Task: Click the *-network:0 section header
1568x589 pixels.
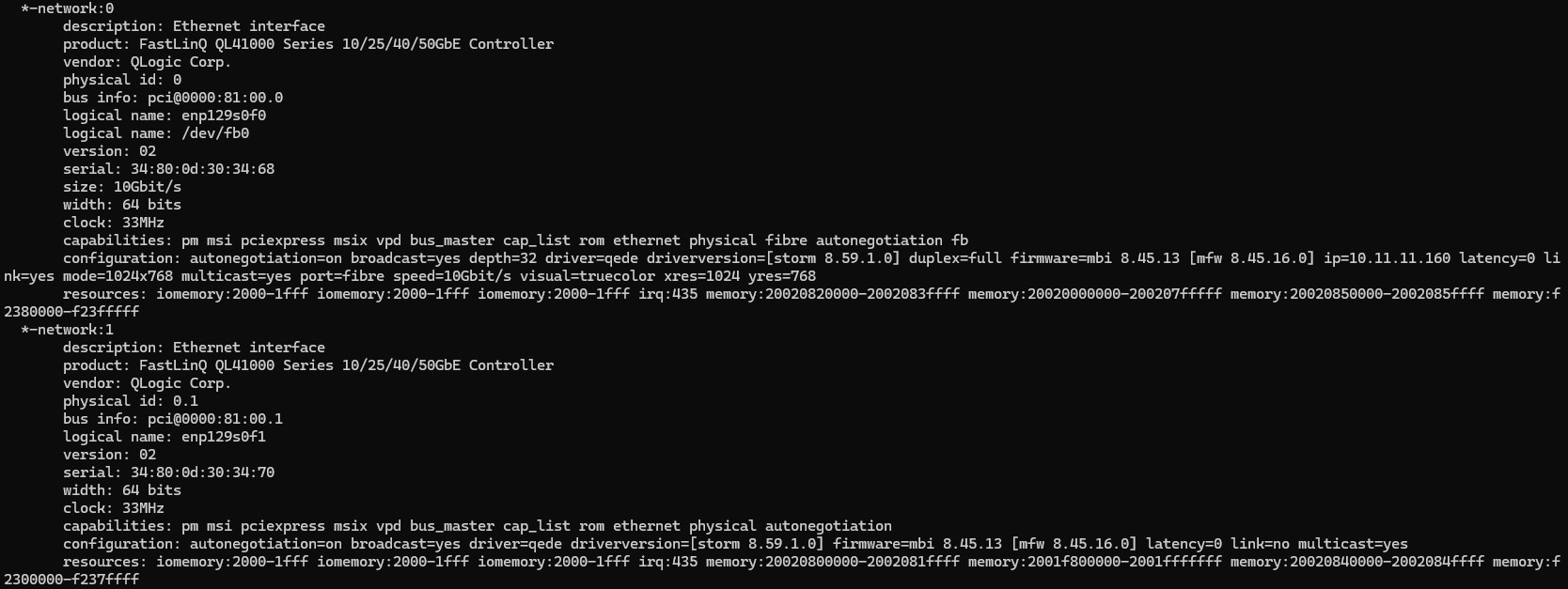Action: 67,8
